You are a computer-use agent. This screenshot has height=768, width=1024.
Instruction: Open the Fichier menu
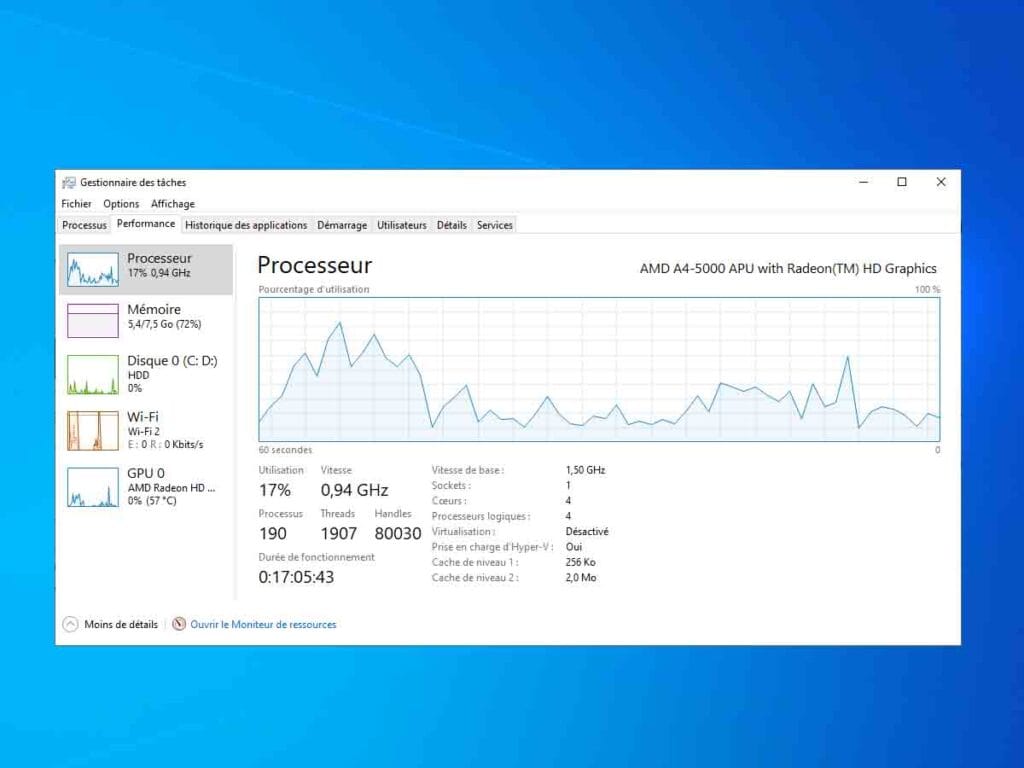76,204
